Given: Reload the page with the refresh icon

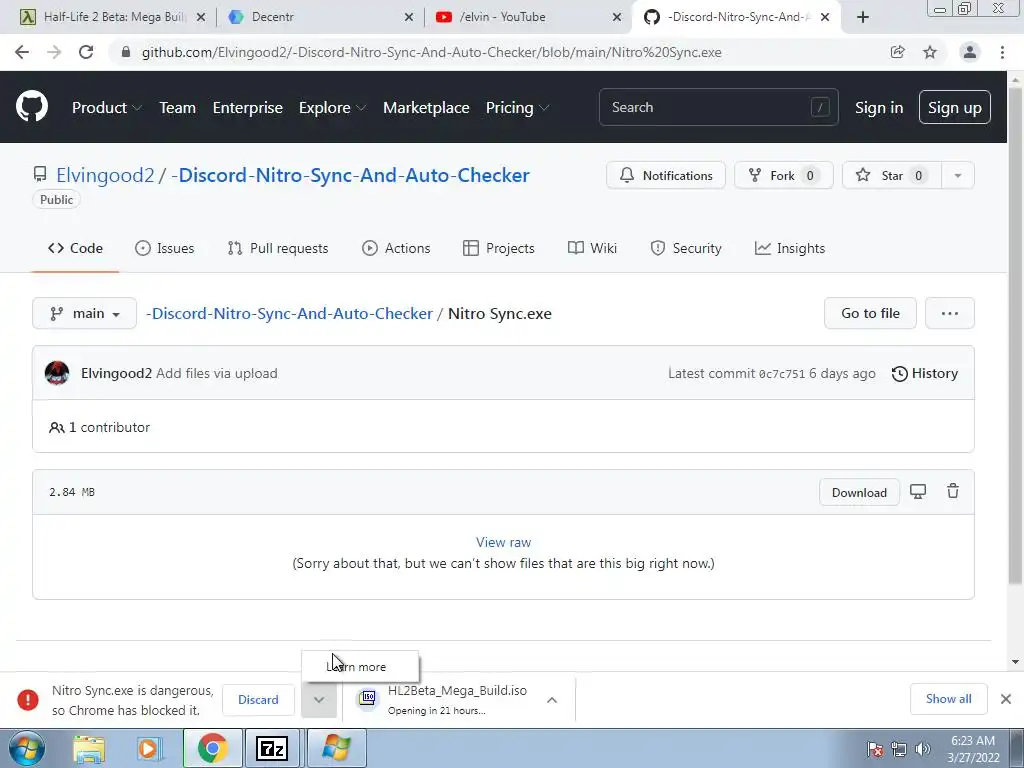Looking at the screenshot, I should click(x=86, y=52).
